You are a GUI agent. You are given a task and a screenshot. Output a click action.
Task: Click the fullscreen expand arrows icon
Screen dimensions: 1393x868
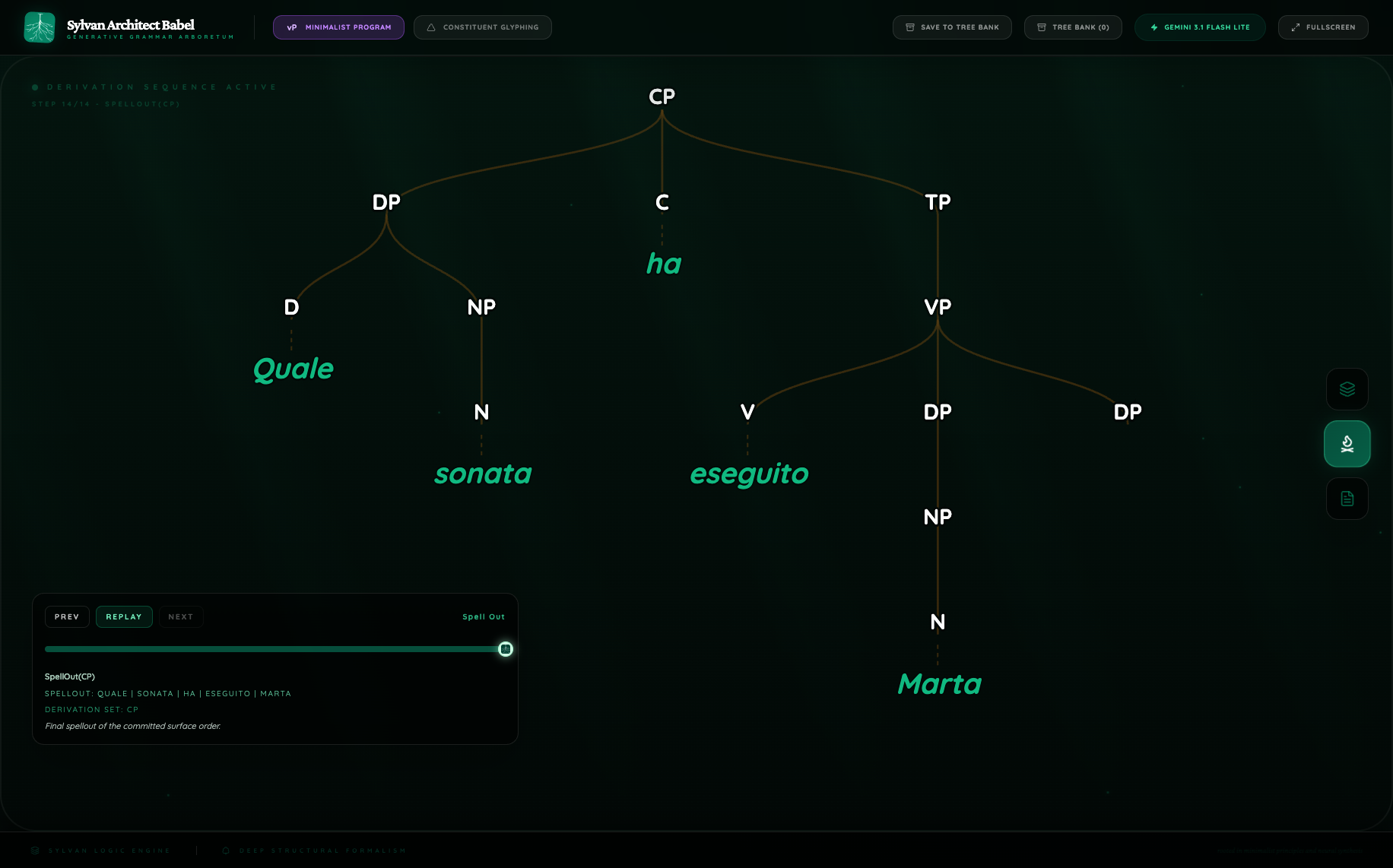tap(1296, 27)
